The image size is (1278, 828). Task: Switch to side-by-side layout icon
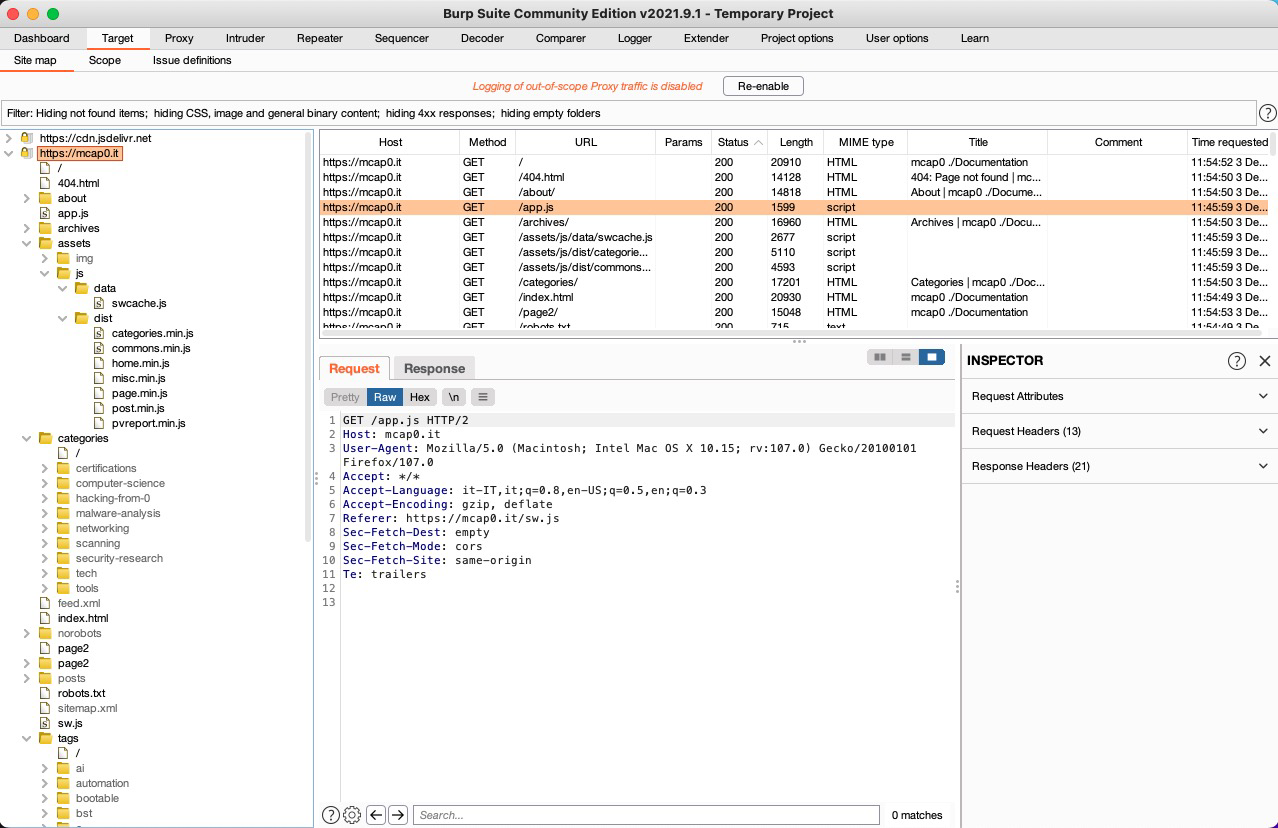point(880,357)
